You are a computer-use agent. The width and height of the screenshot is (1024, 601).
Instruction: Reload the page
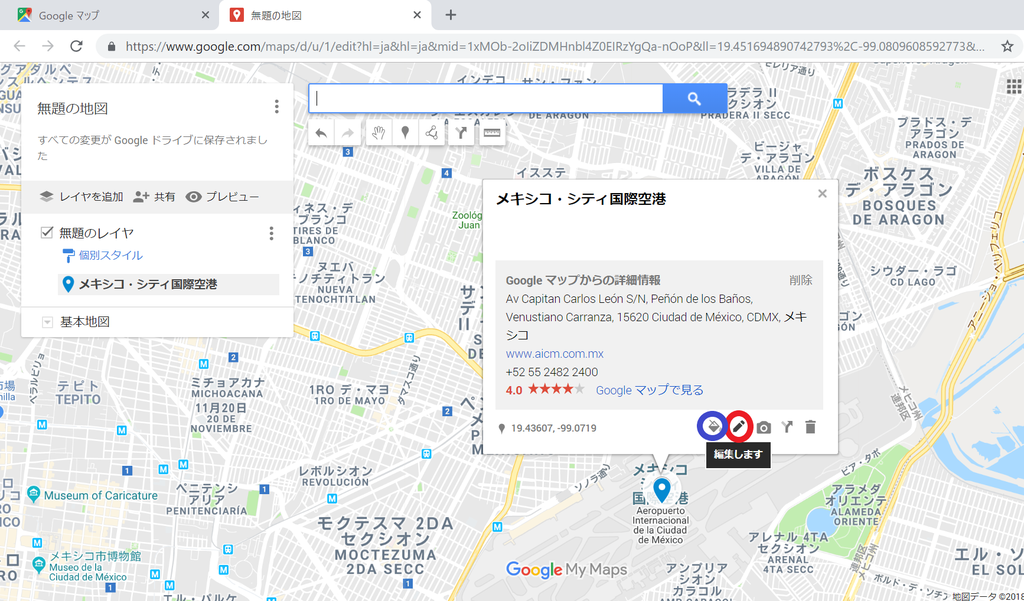click(x=76, y=46)
